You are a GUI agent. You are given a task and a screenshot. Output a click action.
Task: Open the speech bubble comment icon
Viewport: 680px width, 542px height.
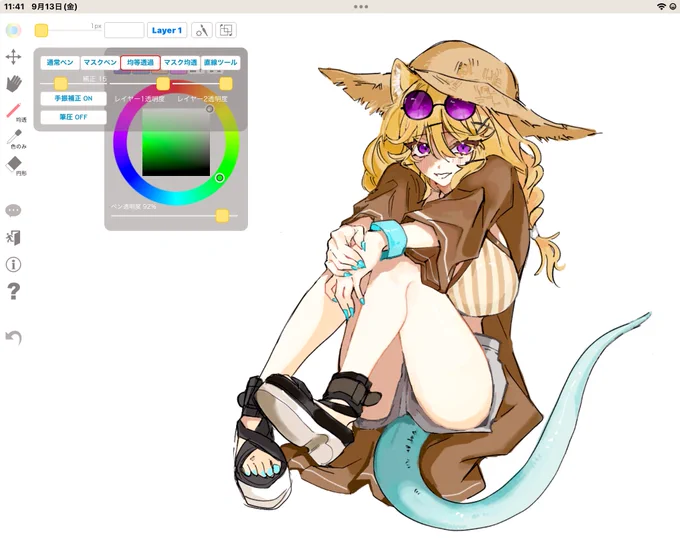13,211
